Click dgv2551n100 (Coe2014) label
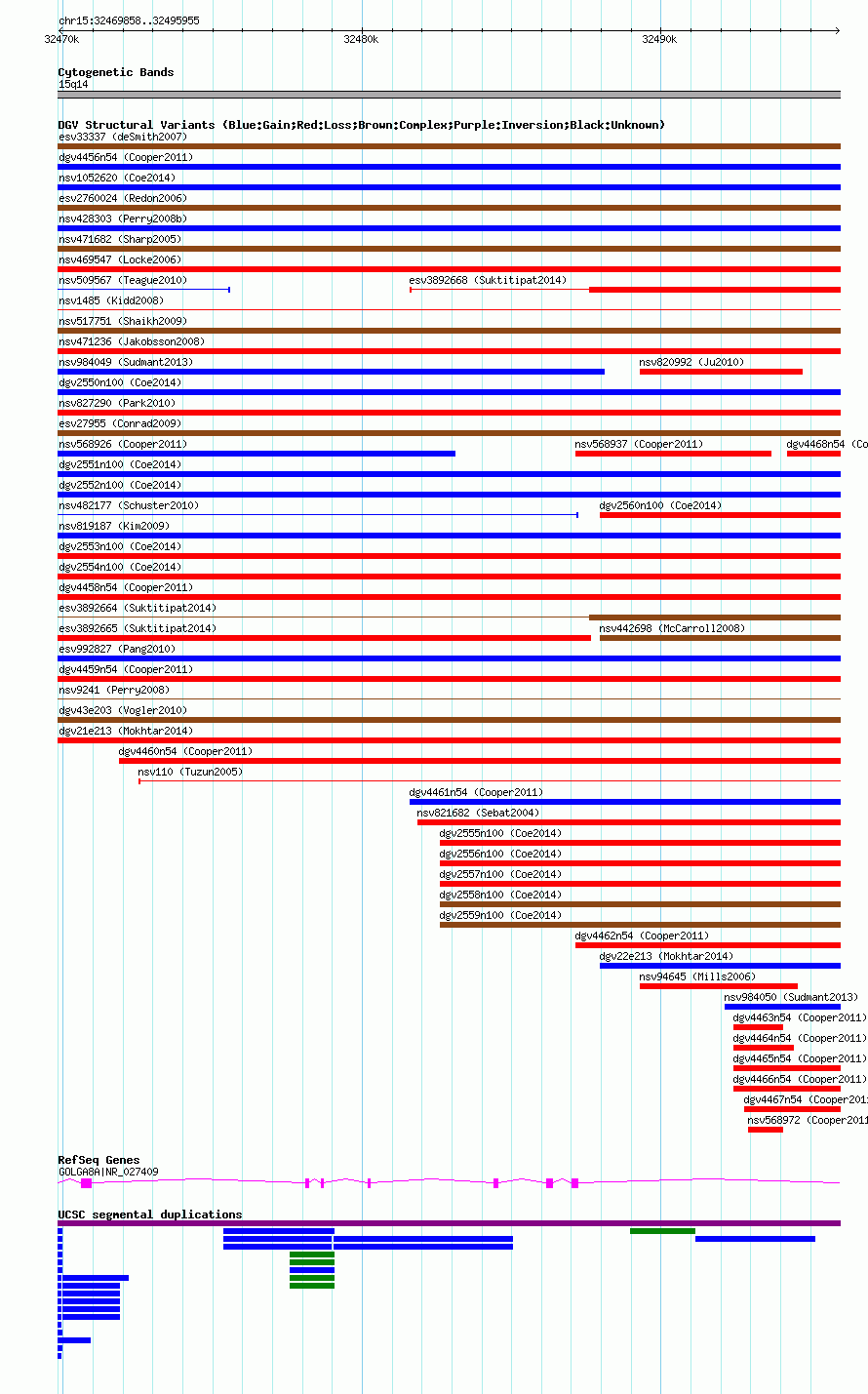This screenshot has height=1394, width=868. 119,465
